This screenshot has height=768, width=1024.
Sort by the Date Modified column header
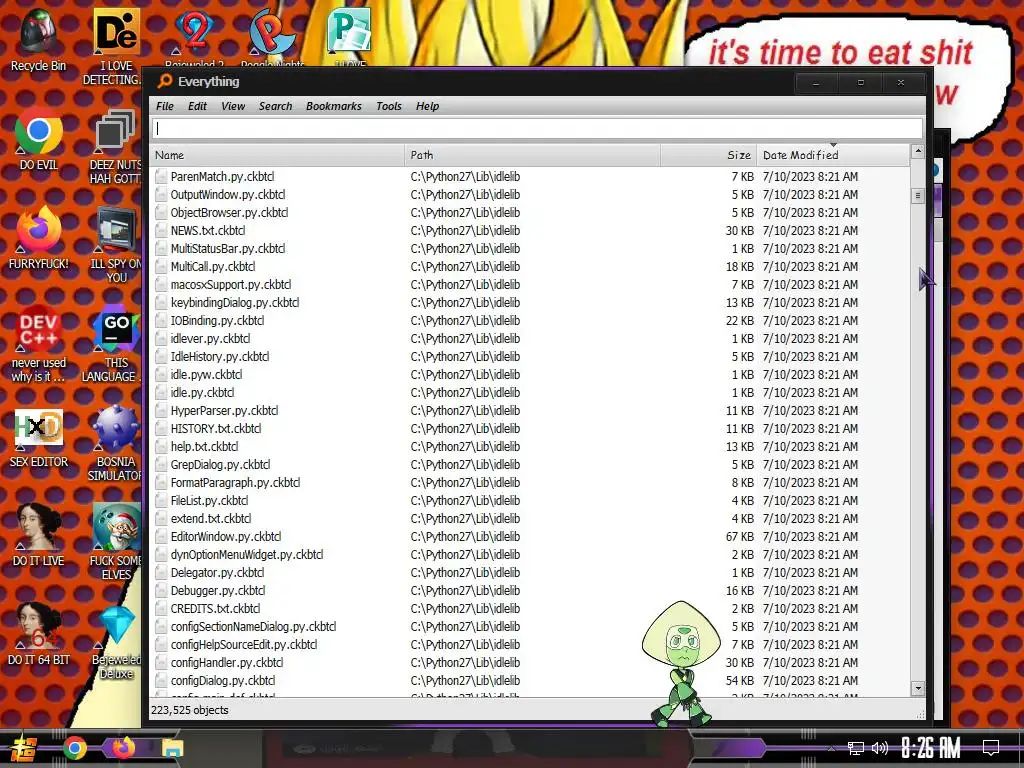[833, 155]
